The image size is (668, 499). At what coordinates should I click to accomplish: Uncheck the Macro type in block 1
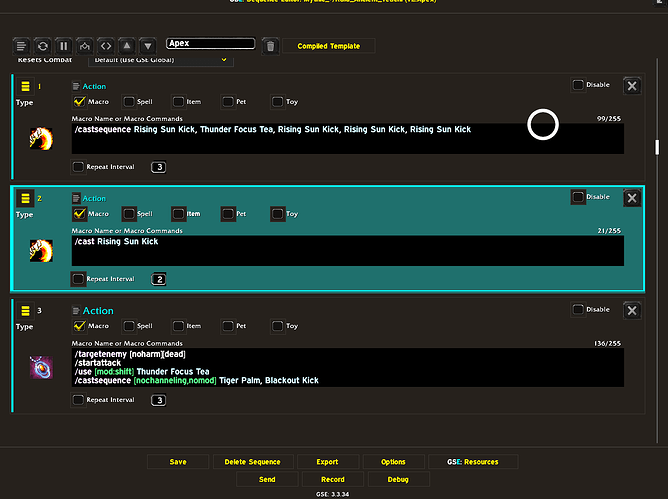pyautogui.click(x=79, y=101)
